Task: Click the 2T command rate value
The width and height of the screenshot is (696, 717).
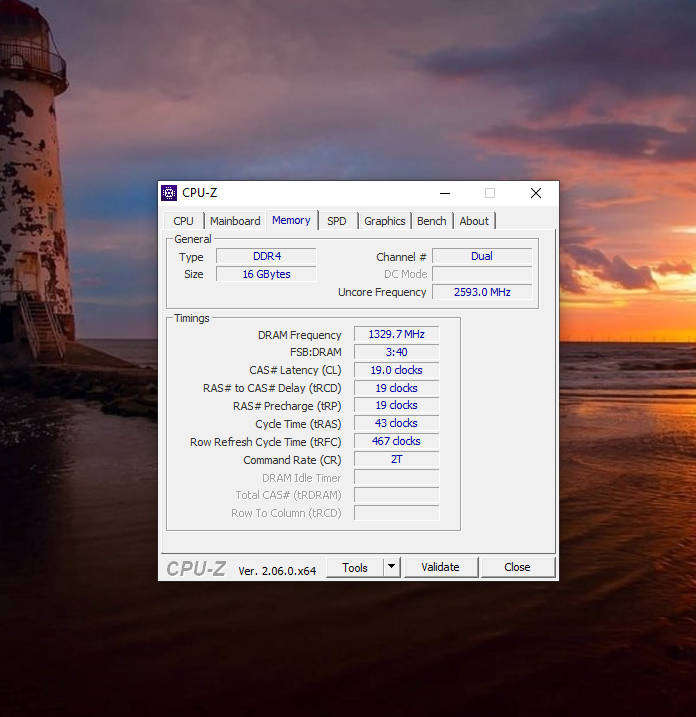Action: click(x=396, y=459)
